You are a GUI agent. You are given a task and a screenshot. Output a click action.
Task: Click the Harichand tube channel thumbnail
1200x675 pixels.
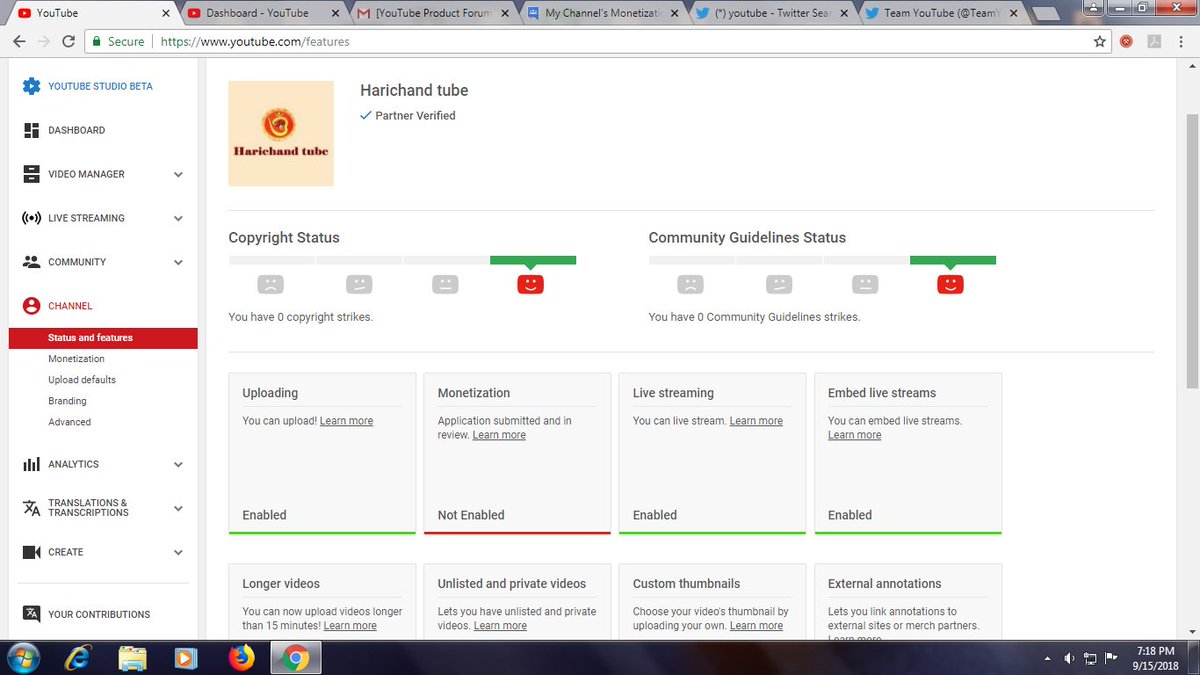pyautogui.click(x=281, y=134)
